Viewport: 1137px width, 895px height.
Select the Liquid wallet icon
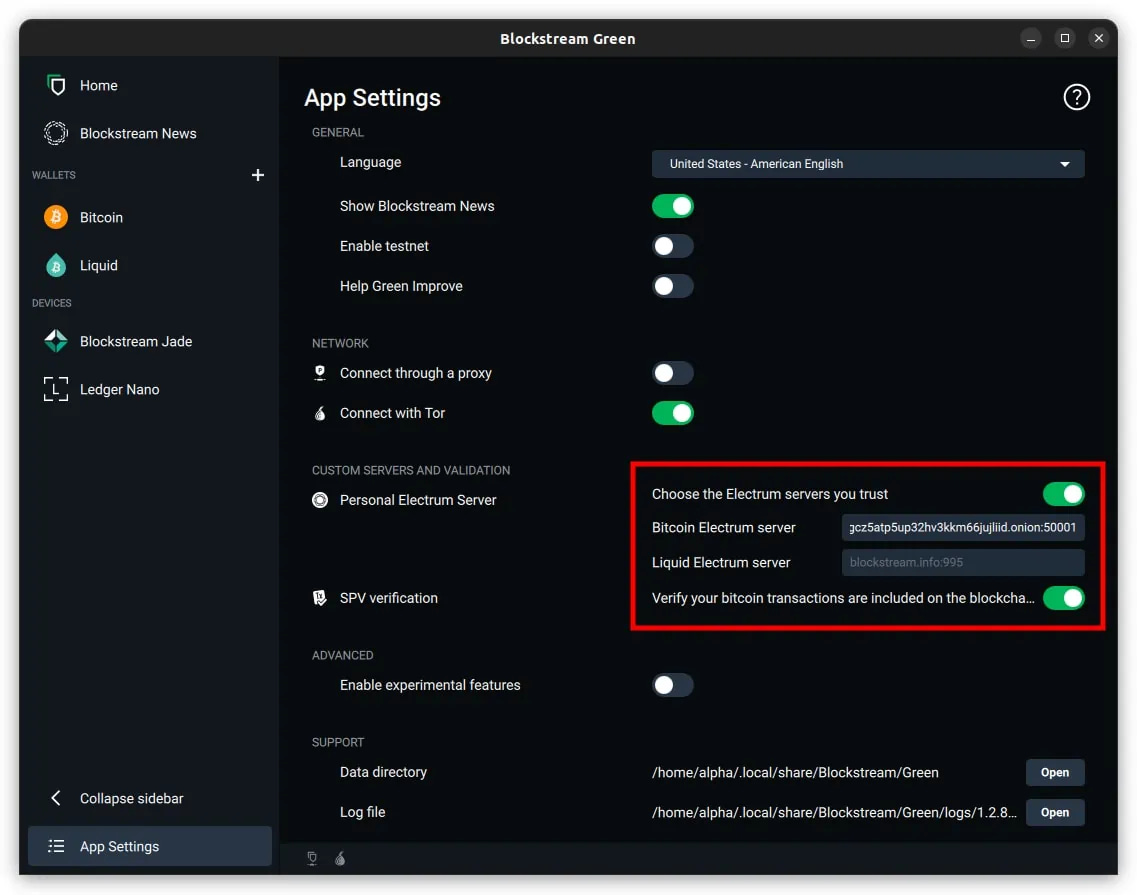click(x=55, y=265)
